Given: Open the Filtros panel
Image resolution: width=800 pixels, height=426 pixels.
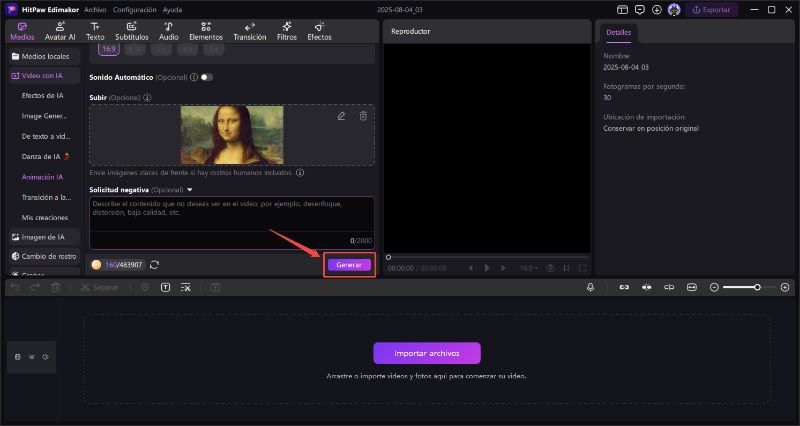Looking at the screenshot, I should [287, 31].
